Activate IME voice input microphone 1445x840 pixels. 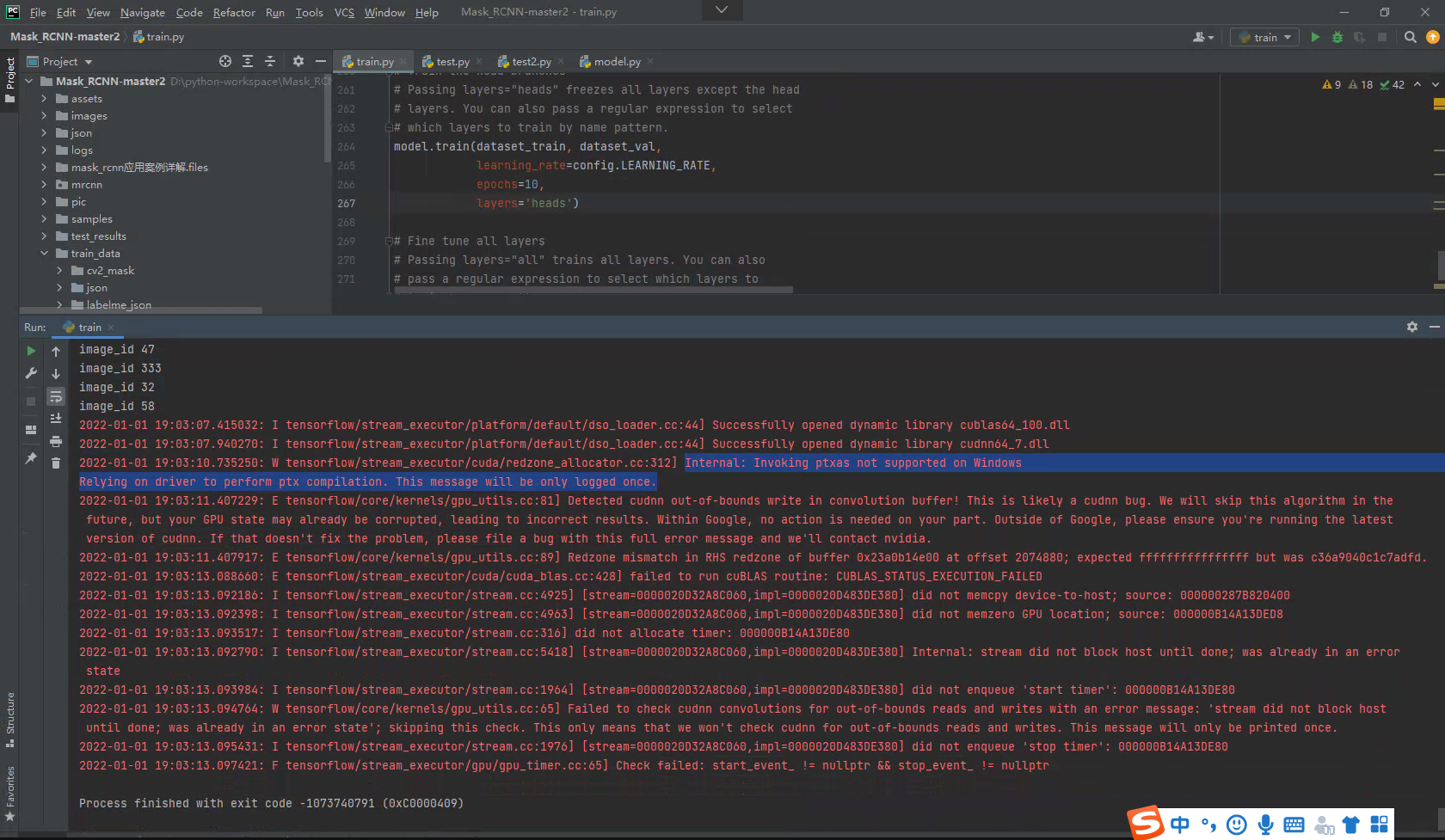tap(1265, 825)
